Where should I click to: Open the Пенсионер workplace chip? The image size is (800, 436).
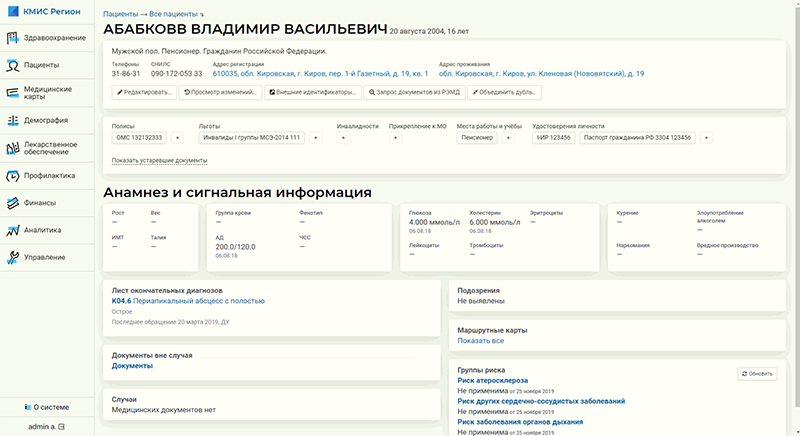(477, 138)
